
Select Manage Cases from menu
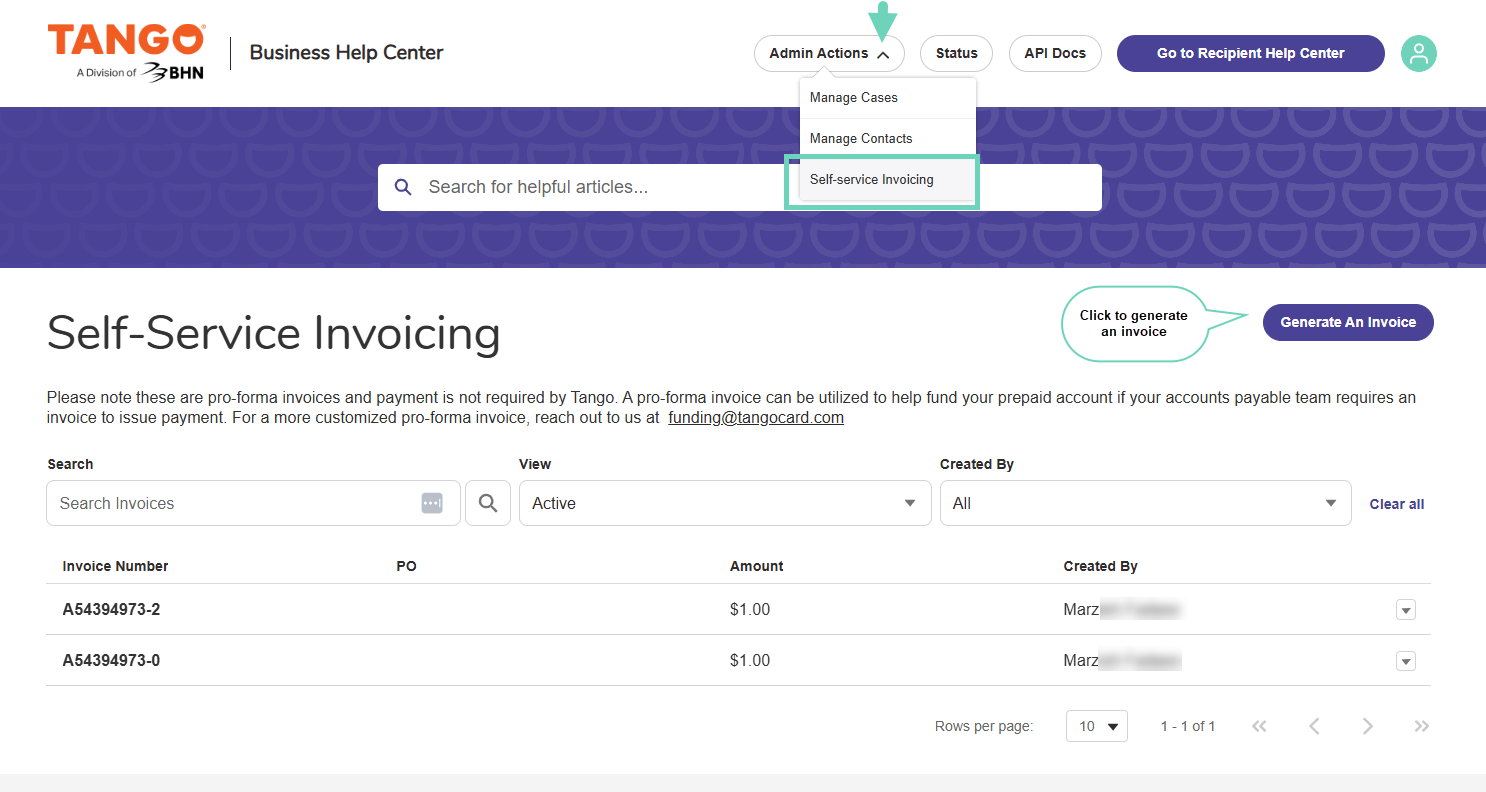[x=854, y=98]
